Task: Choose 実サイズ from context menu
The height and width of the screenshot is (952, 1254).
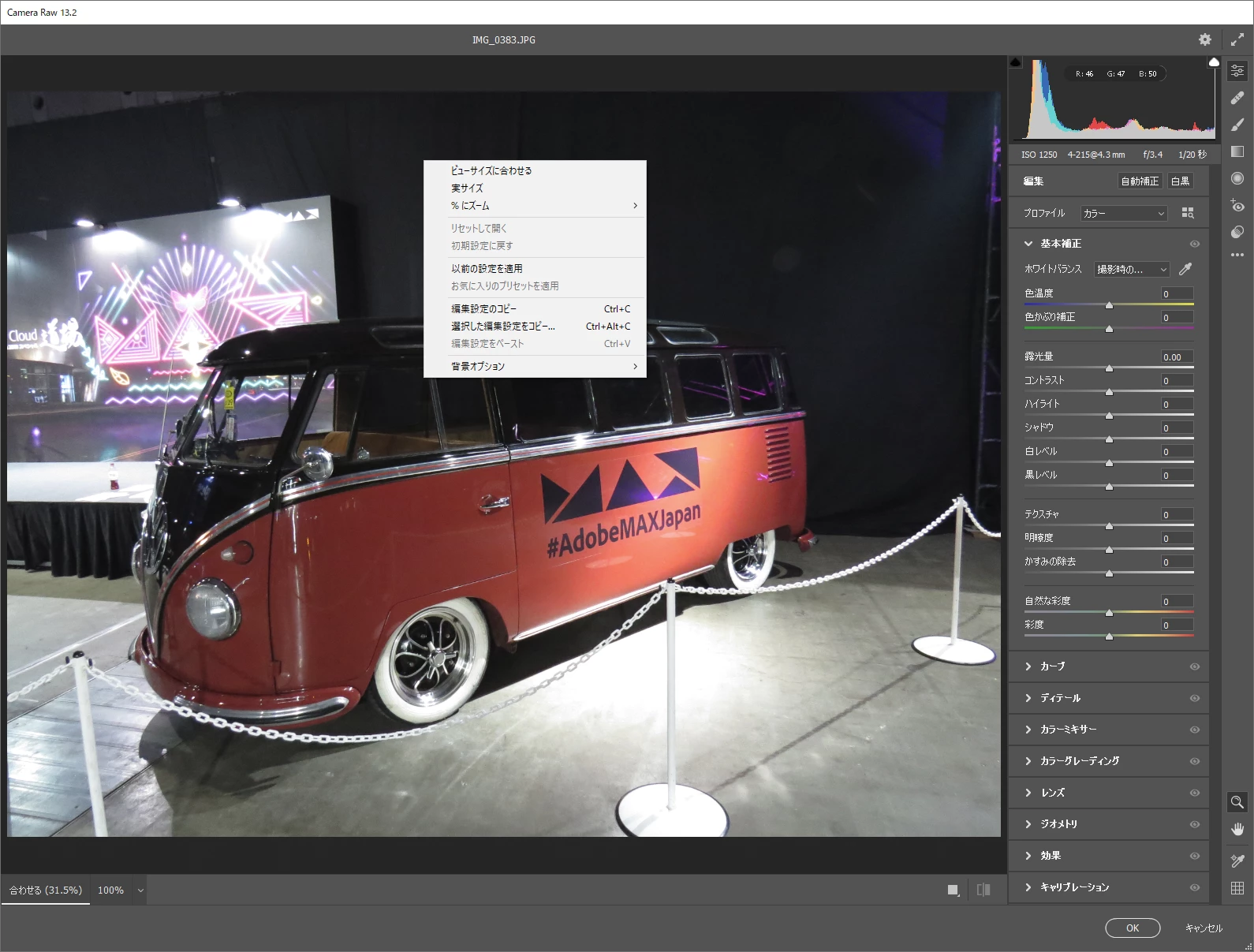Action: [x=535, y=188]
